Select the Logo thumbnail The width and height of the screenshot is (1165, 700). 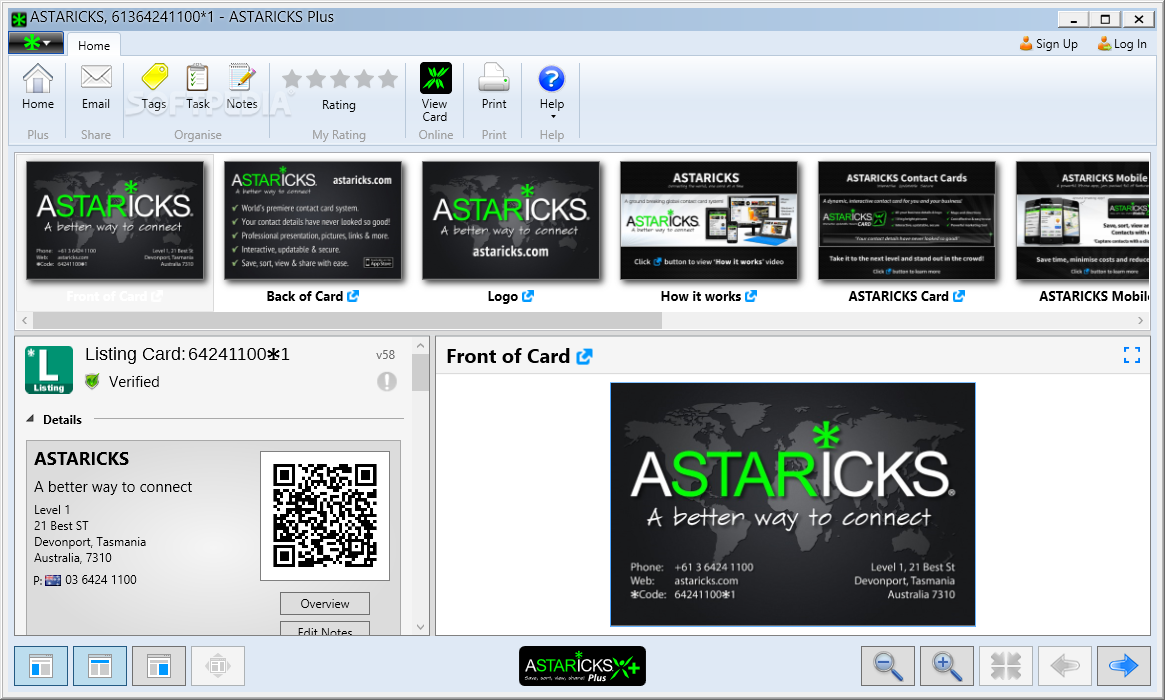click(510, 221)
